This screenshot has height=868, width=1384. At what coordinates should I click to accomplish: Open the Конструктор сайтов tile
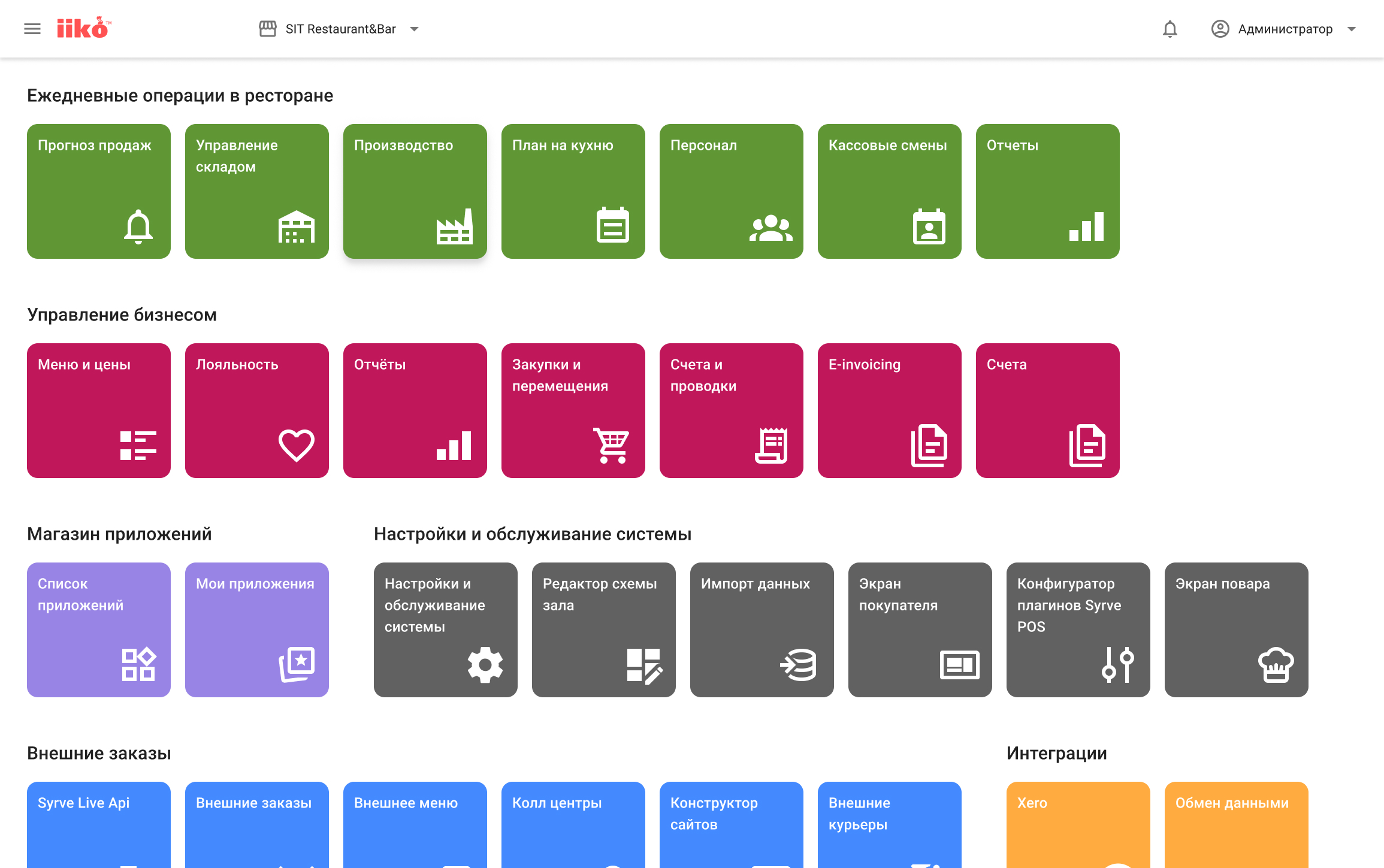point(732,824)
